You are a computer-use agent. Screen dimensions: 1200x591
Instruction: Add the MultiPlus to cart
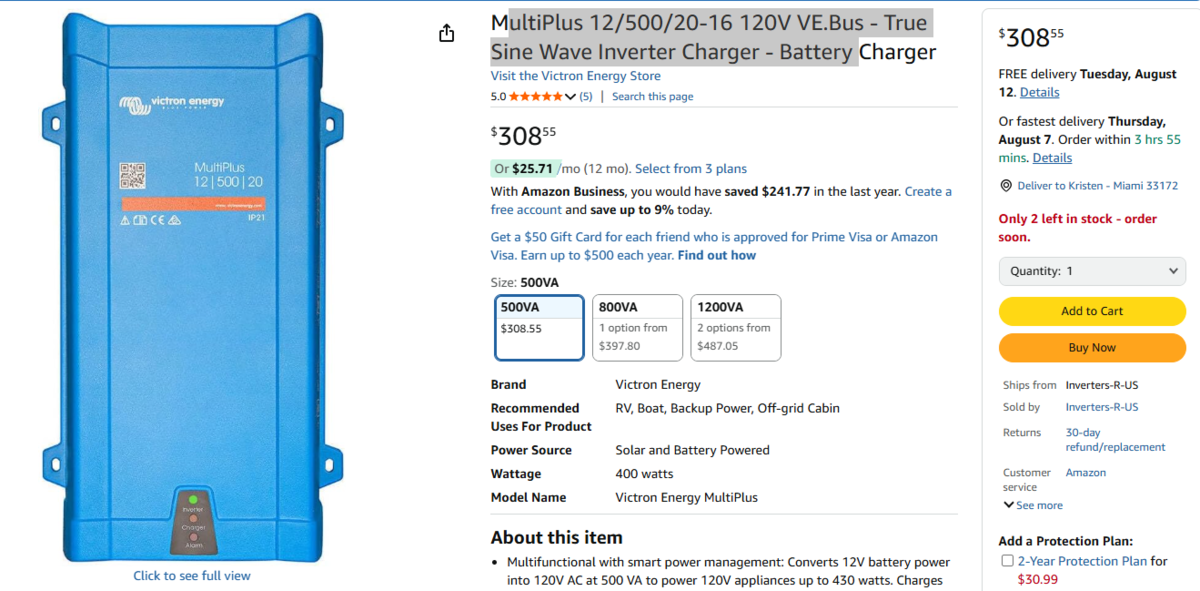pos(1092,311)
